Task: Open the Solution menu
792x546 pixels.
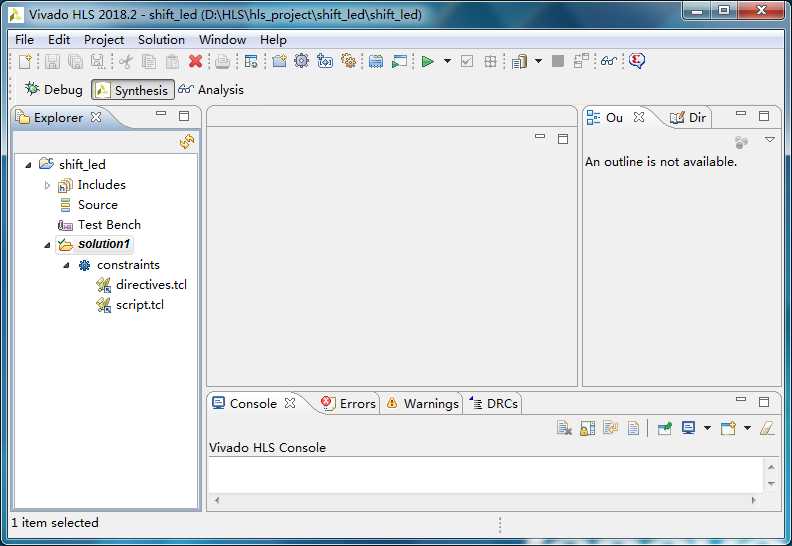Action: coord(161,39)
